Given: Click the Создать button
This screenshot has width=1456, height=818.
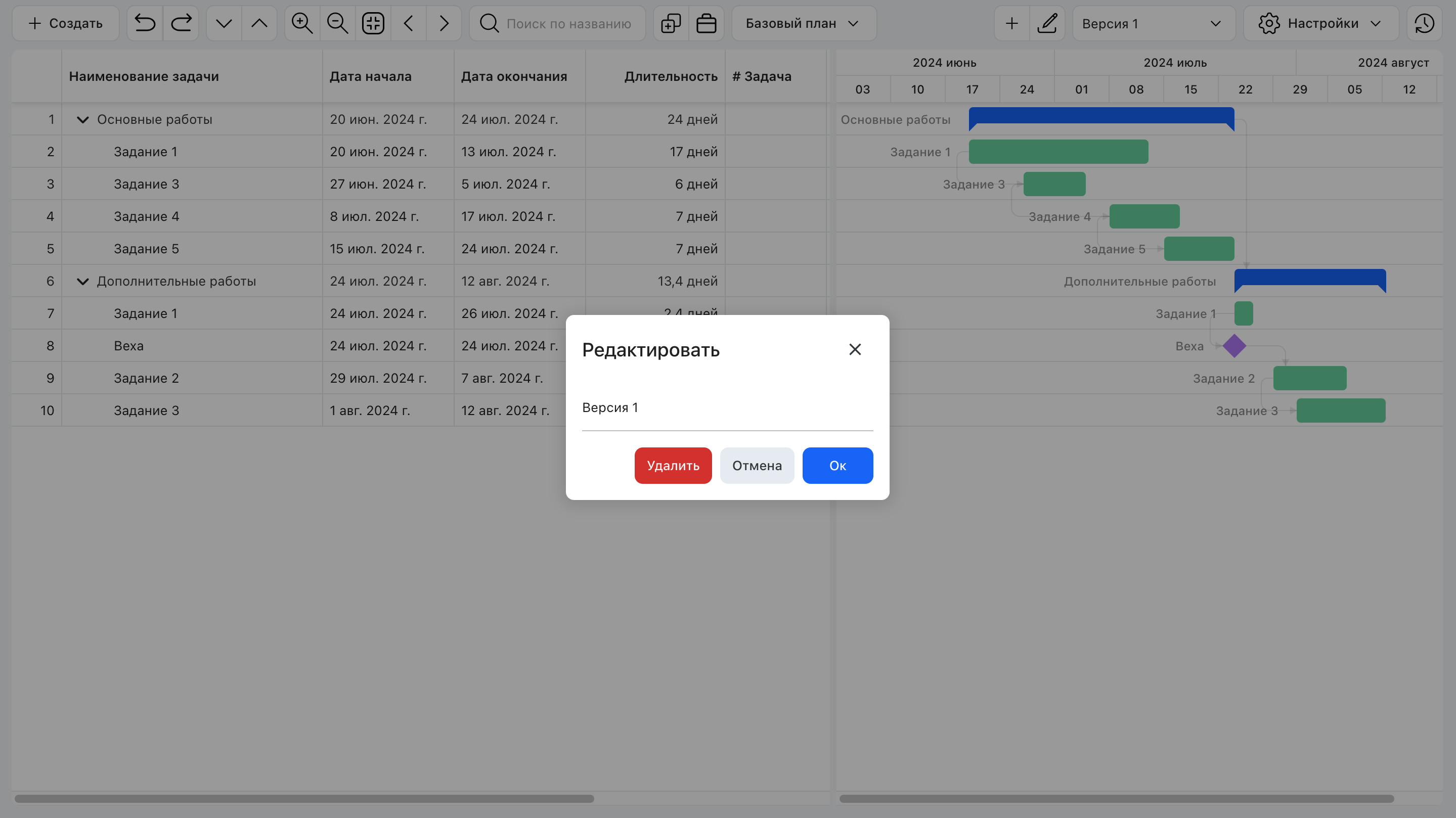Looking at the screenshot, I should tap(66, 23).
